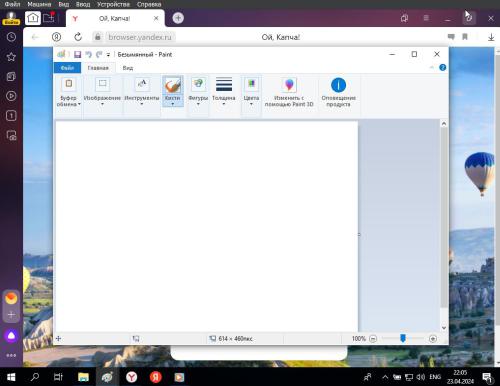
Task: Select the Ой, Капча! browser tab
Action: point(115,18)
